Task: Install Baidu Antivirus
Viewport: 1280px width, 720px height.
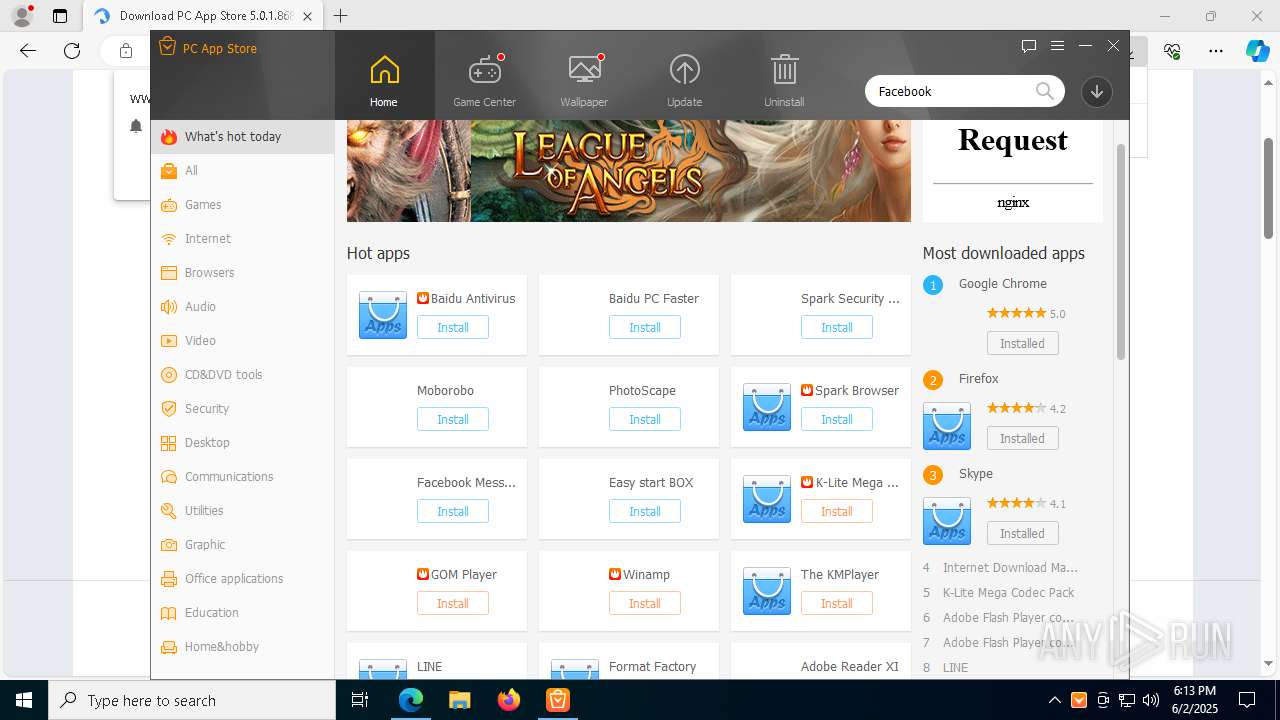Action: pyautogui.click(x=453, y=328)
